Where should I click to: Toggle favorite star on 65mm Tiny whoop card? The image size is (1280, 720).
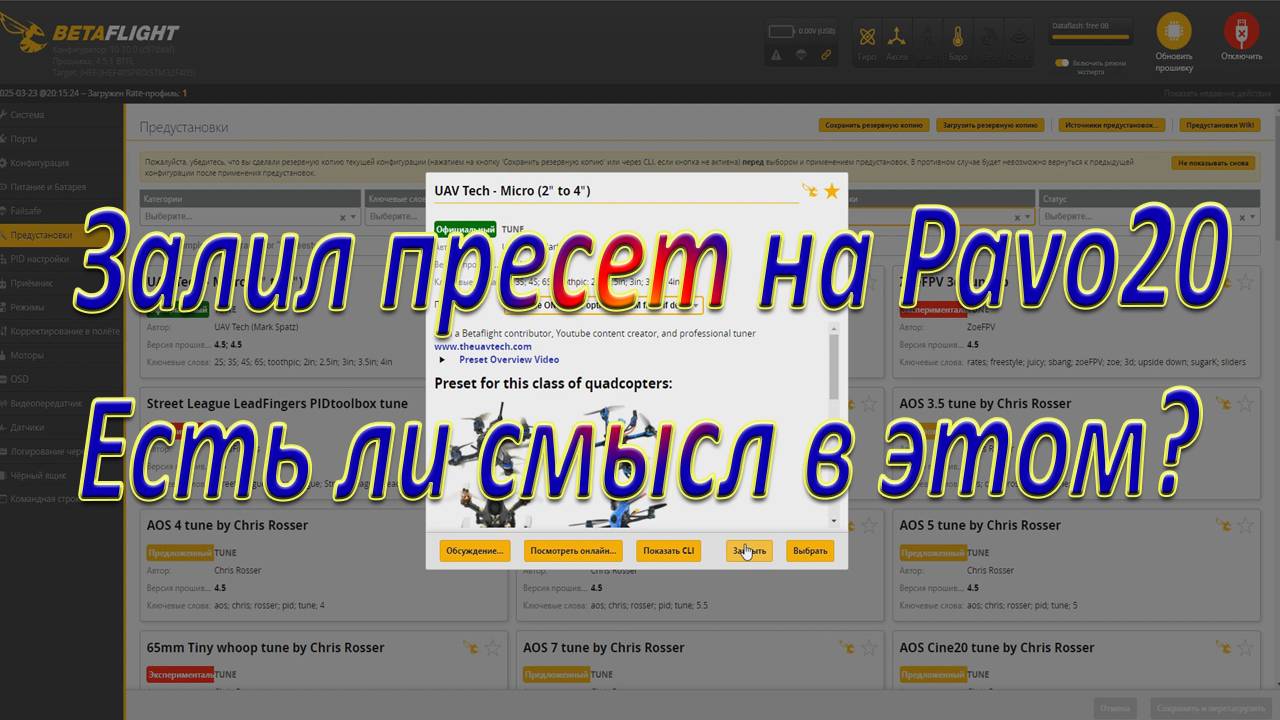pos(493,648)
